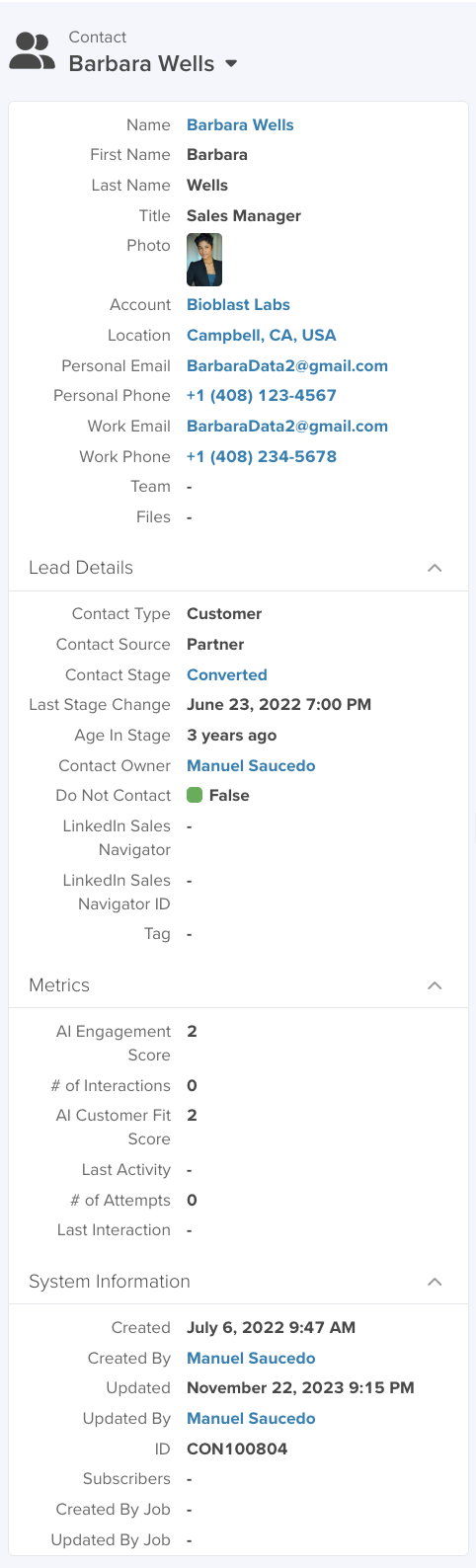476x1568 pixels.
Task: Click the Personal Email address link
Action: pos(287,366)
